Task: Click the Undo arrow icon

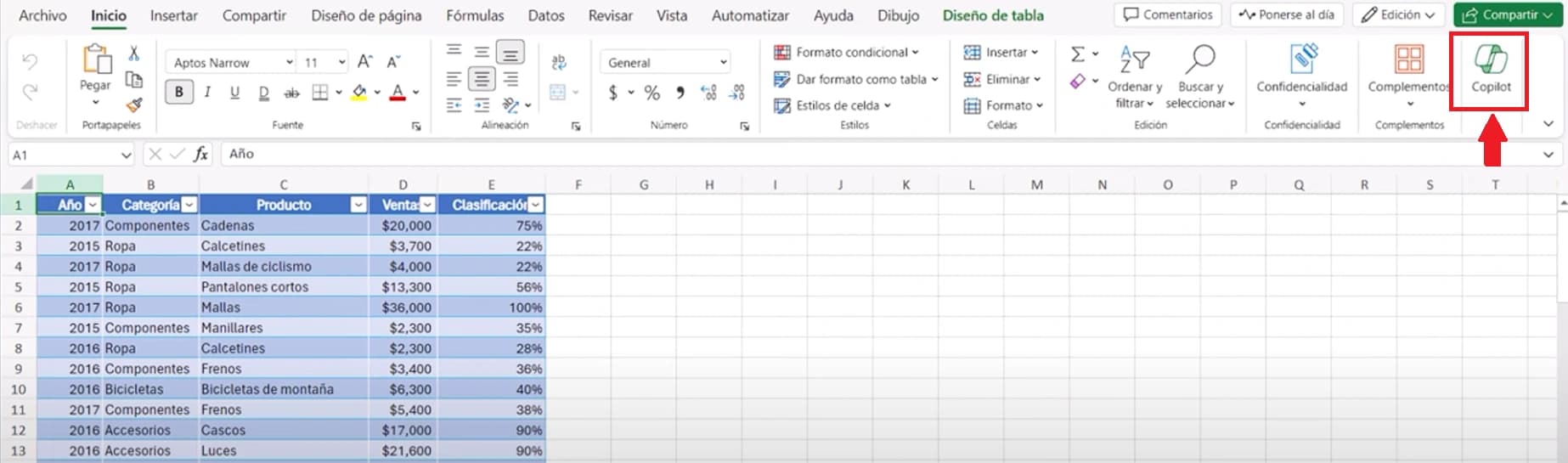Action: click(30, 61)
